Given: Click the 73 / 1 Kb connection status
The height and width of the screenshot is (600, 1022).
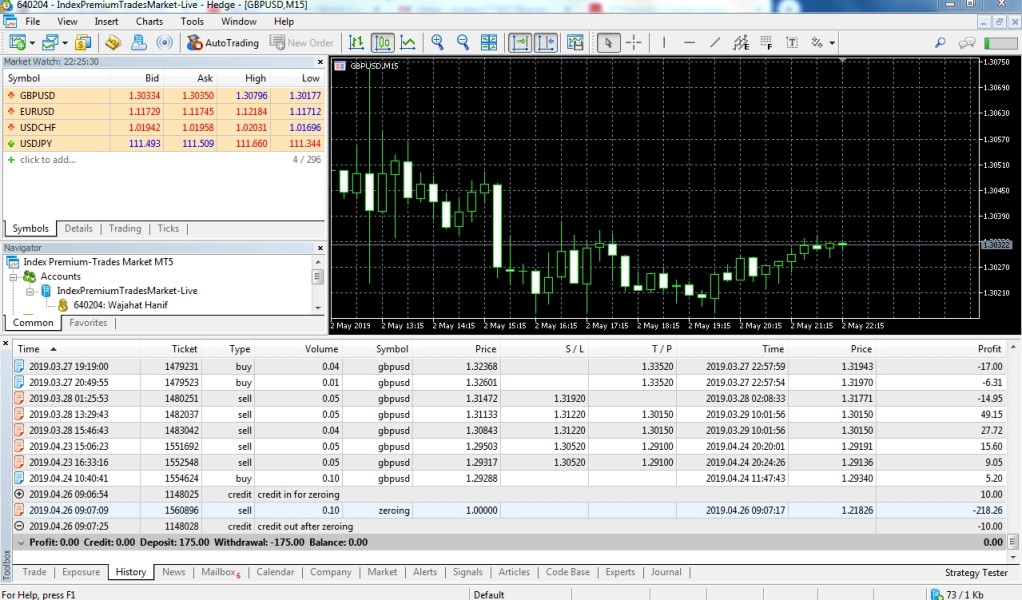Looking at the screenshot, I should tap(957, 595).
